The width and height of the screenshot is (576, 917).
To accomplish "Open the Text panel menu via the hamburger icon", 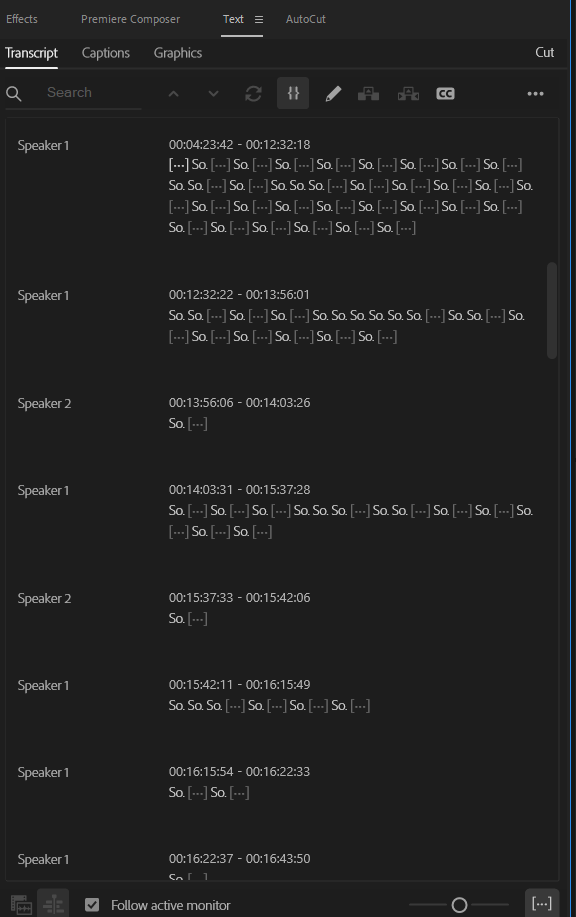I will click(x=258, y=18).
